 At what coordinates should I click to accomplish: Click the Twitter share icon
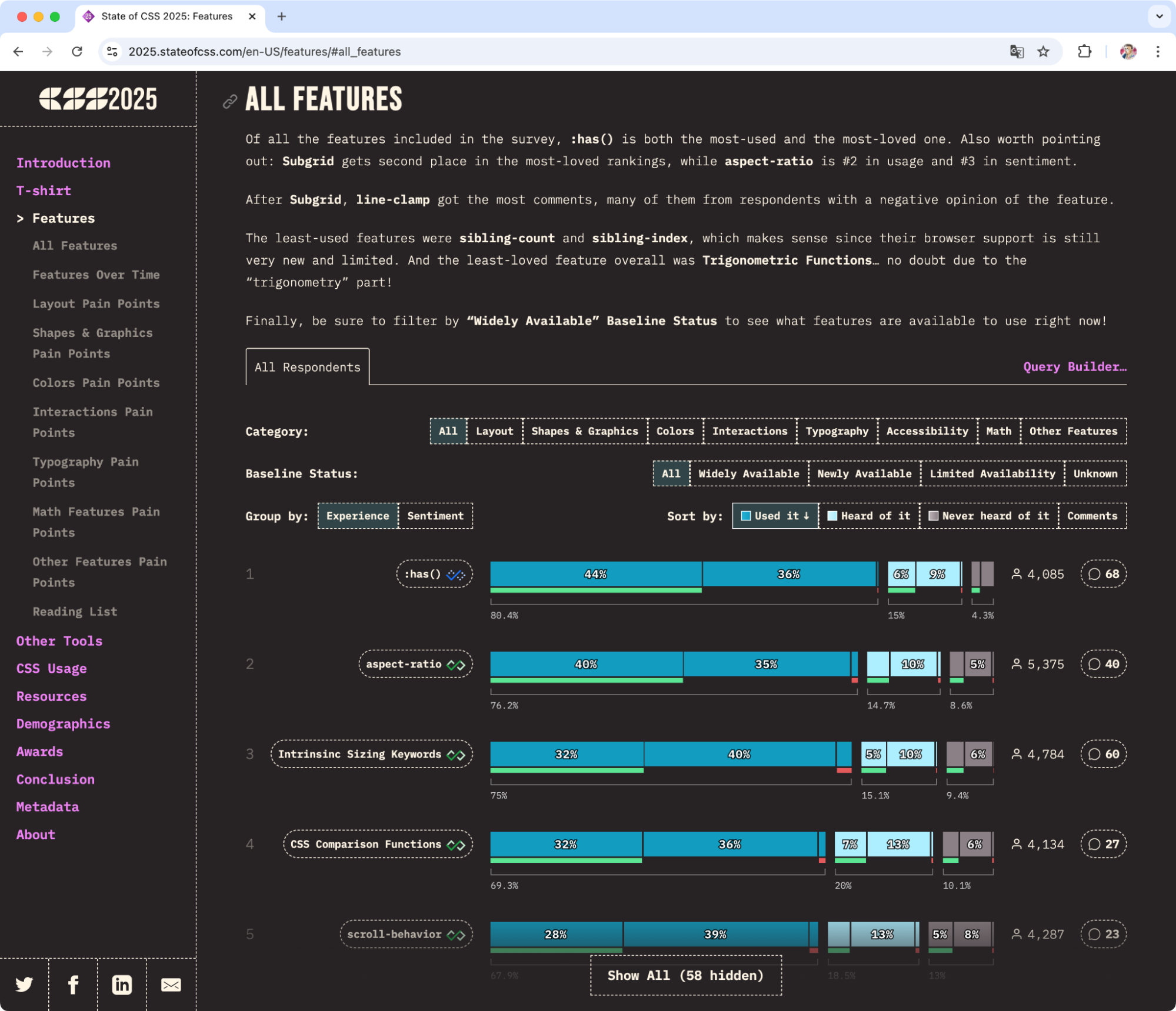coord(24,984)
